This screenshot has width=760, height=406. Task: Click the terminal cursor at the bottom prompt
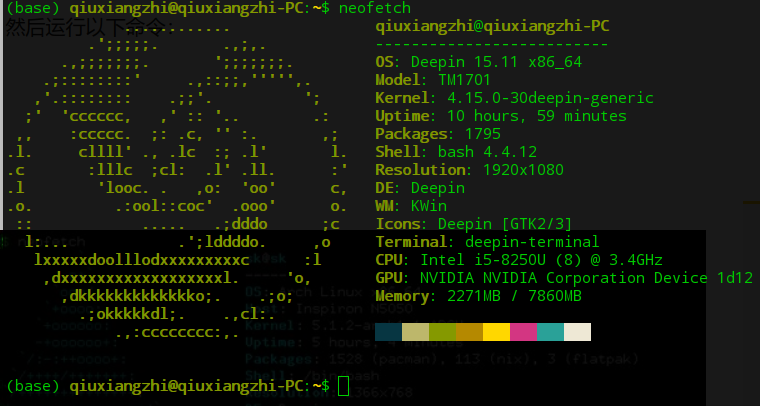pos(344,386)
